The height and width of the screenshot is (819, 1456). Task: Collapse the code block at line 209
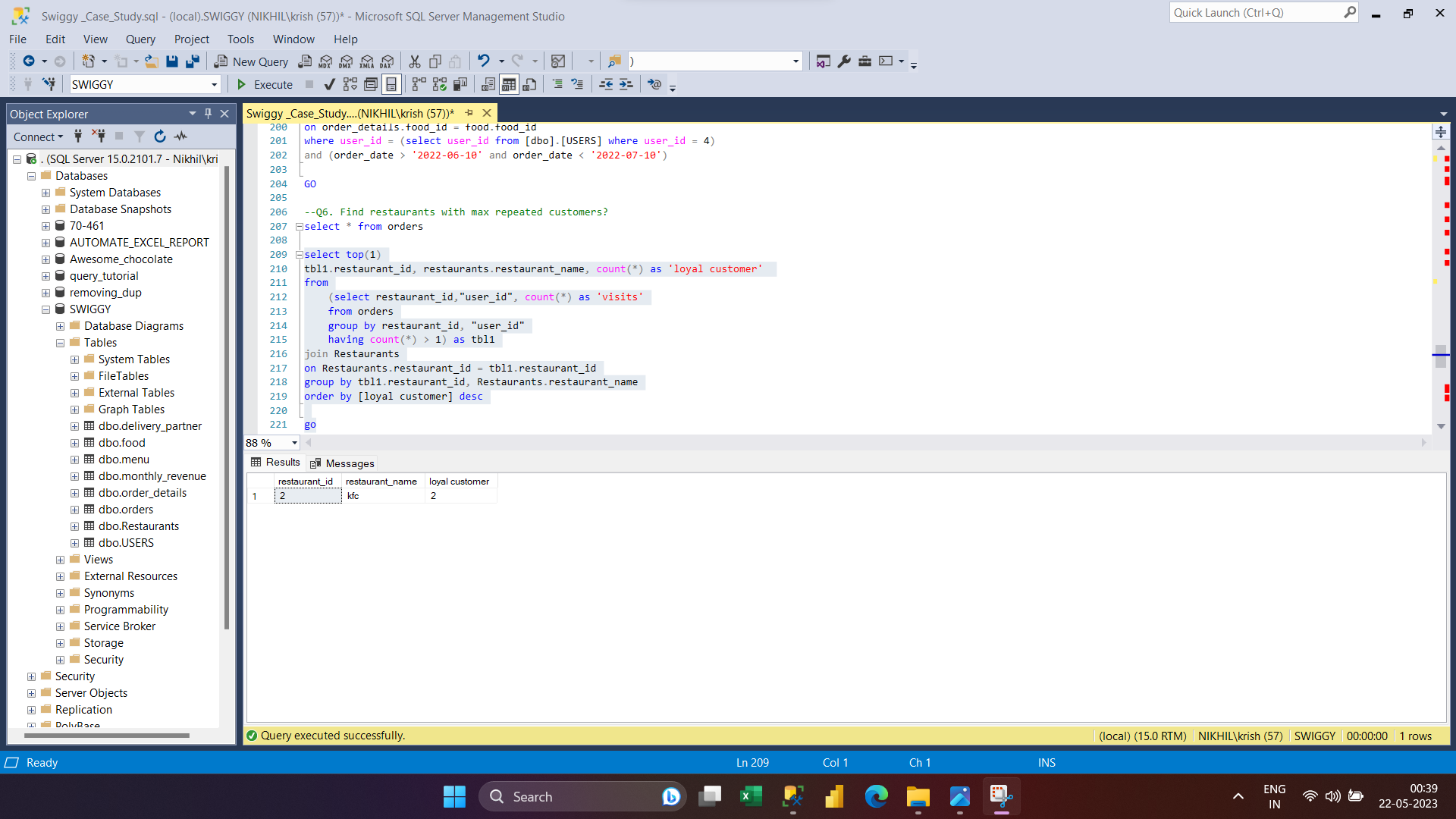coord(300,255)
